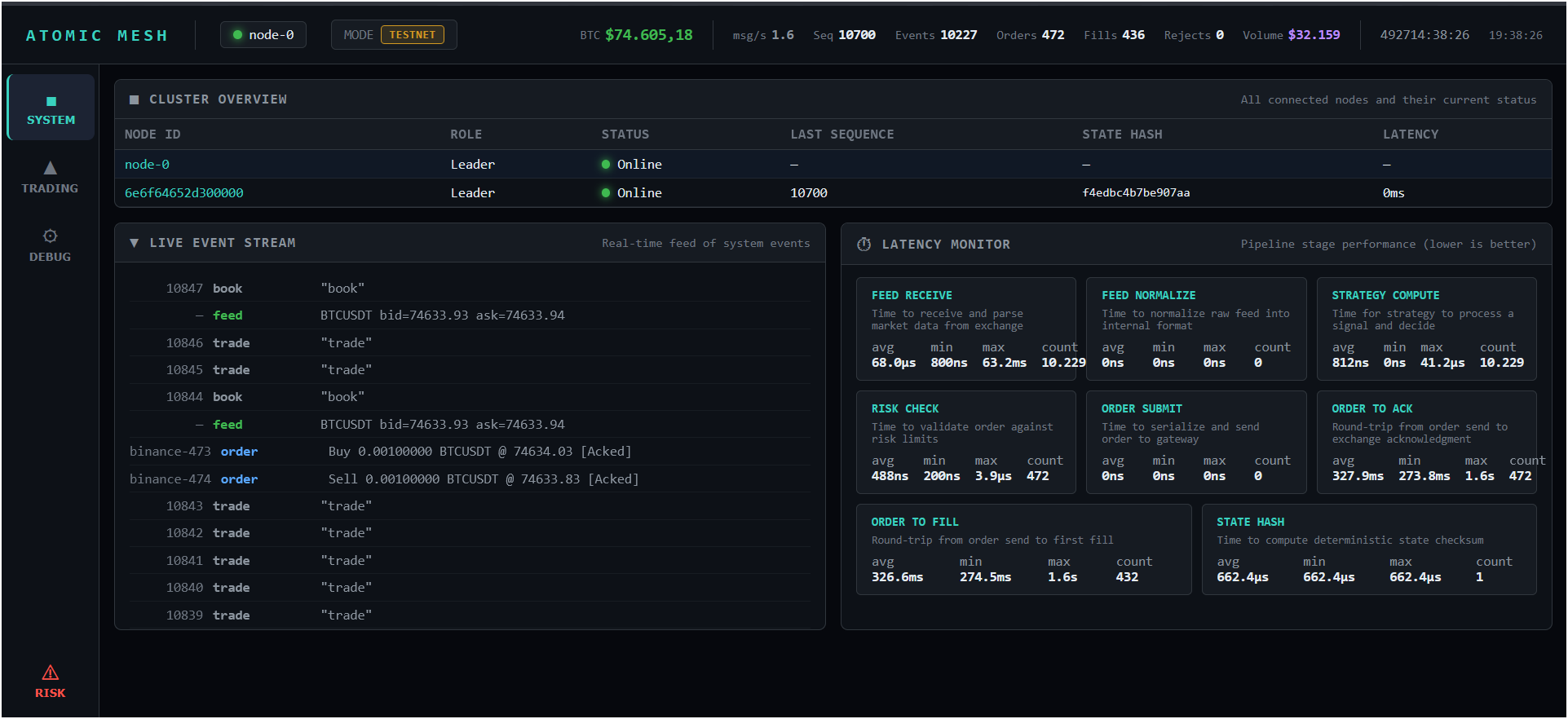Select event row 10847 book
Screen dimensions: 1568x719
tap(470, 289)
